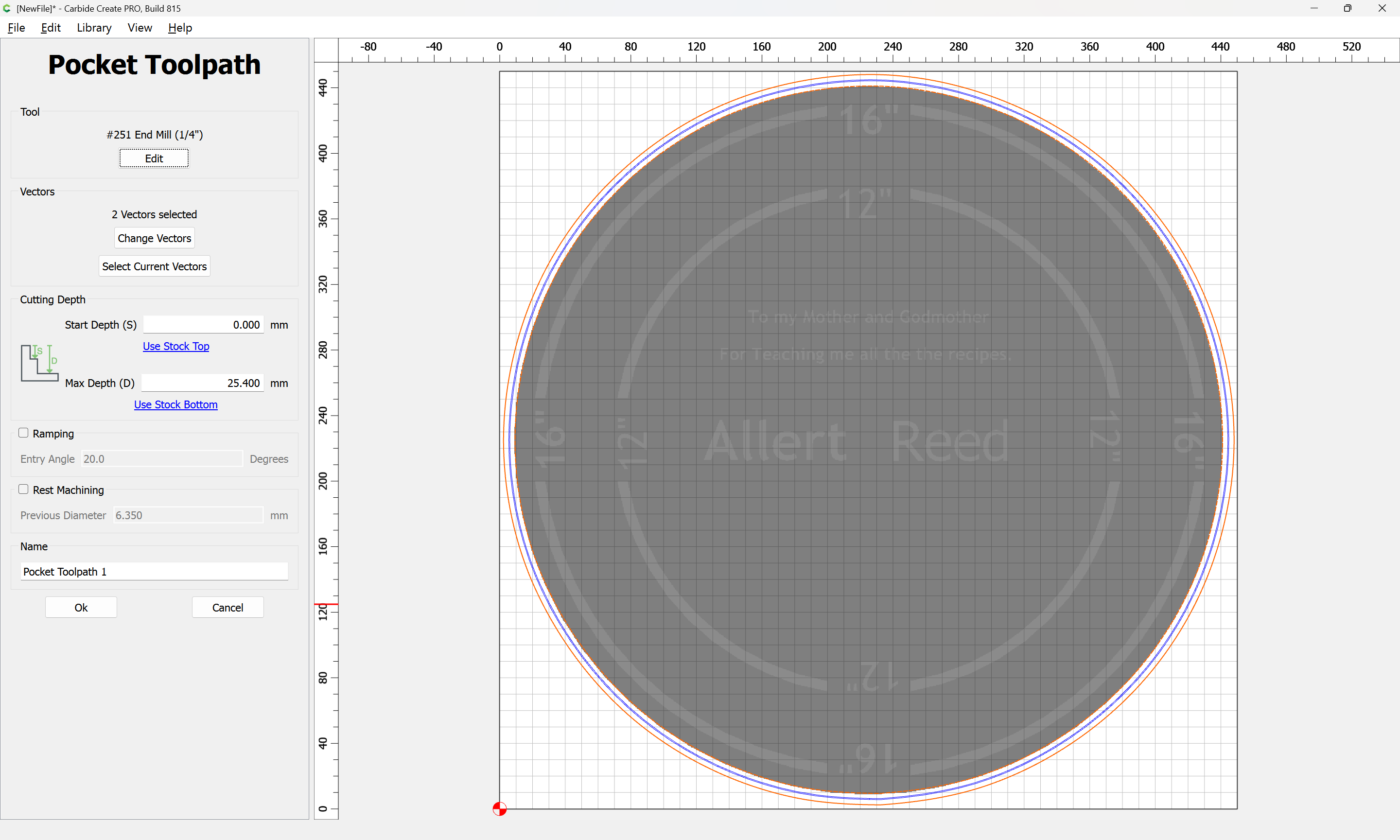Click the Edit tool button

[154, 158]
